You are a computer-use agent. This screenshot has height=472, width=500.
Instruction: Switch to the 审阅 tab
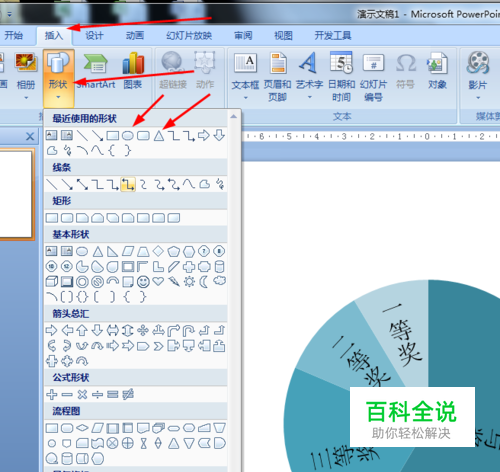(243, 35)
